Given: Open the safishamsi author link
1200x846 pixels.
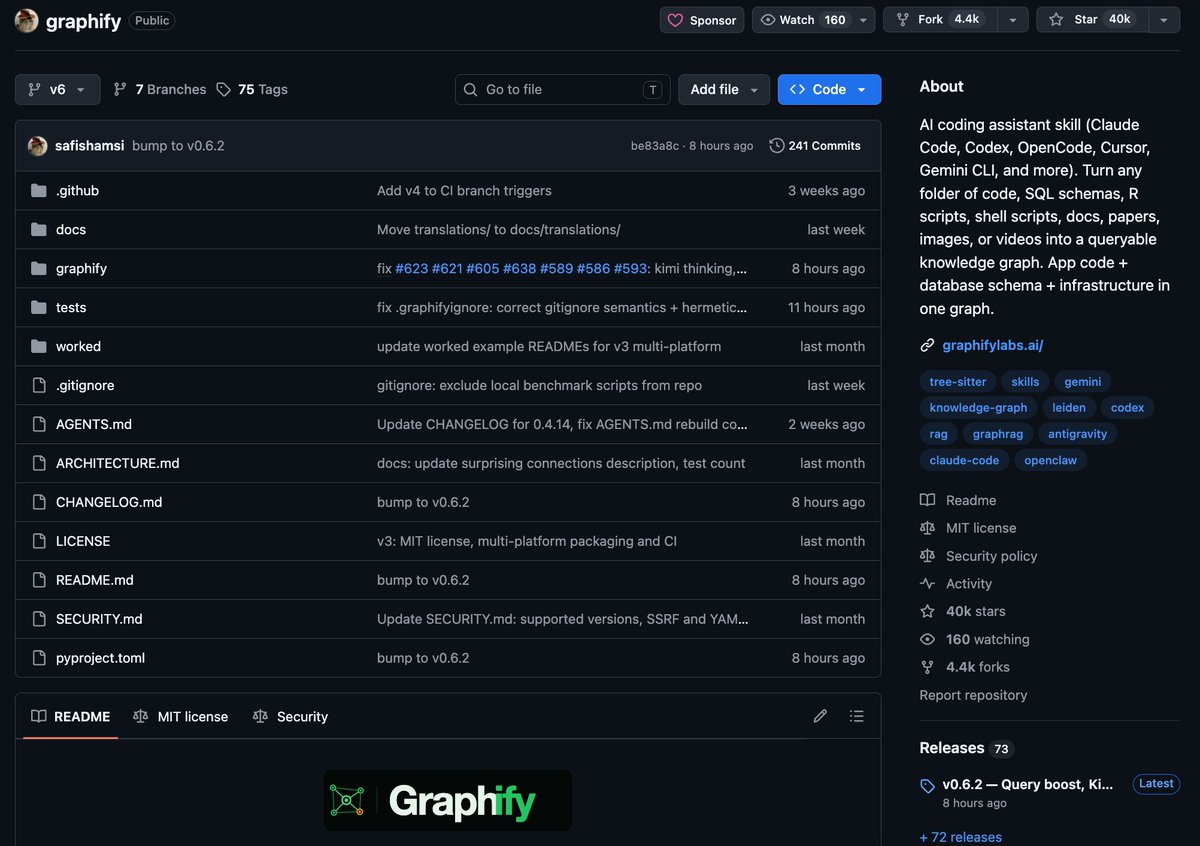Looking at the screenshot, I should 90,146.
